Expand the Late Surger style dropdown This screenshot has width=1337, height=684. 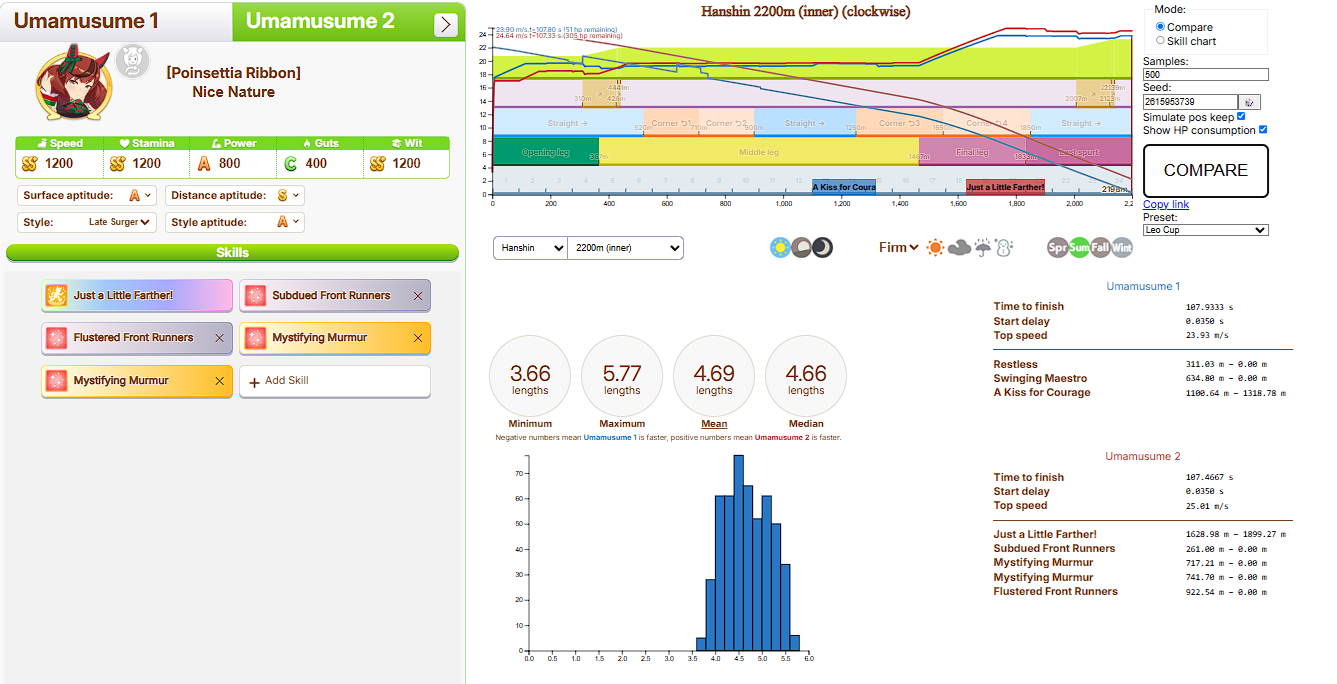118,222
